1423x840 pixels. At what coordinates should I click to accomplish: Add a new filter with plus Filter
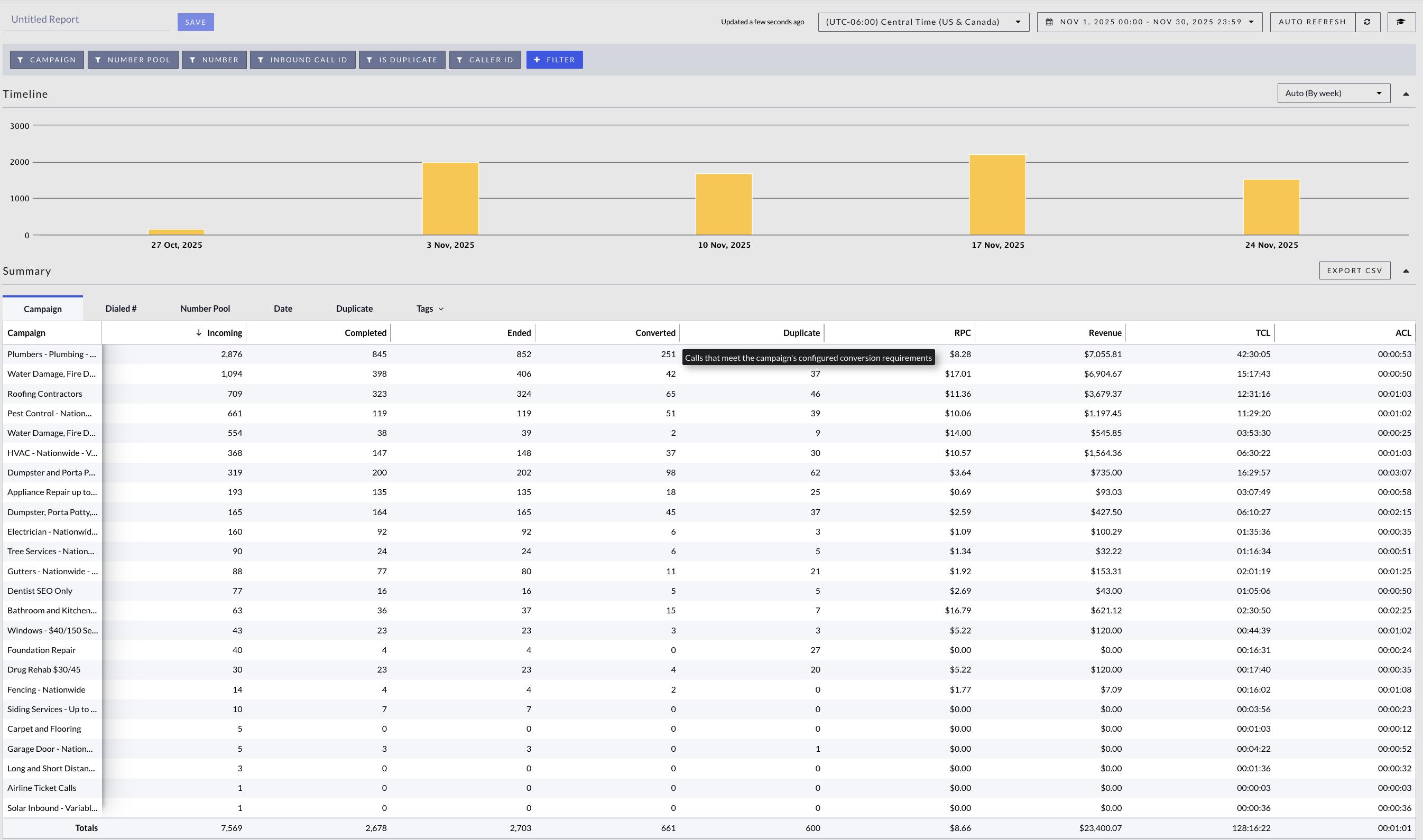coord(554,59)
